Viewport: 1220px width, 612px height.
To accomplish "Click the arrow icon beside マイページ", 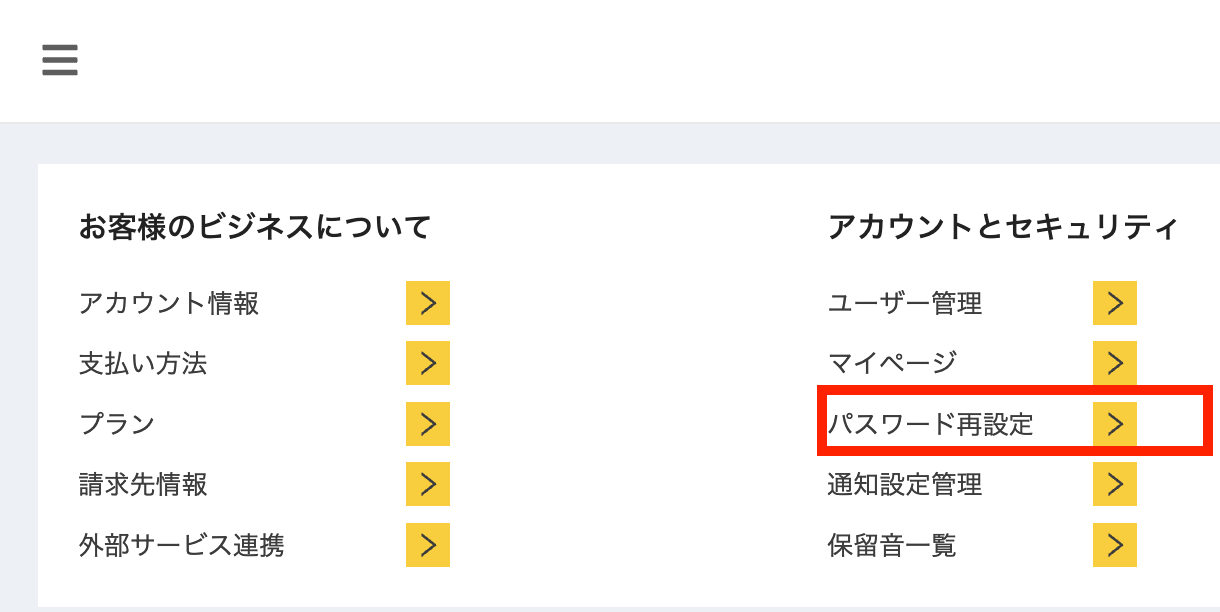I will (1115, 363).
